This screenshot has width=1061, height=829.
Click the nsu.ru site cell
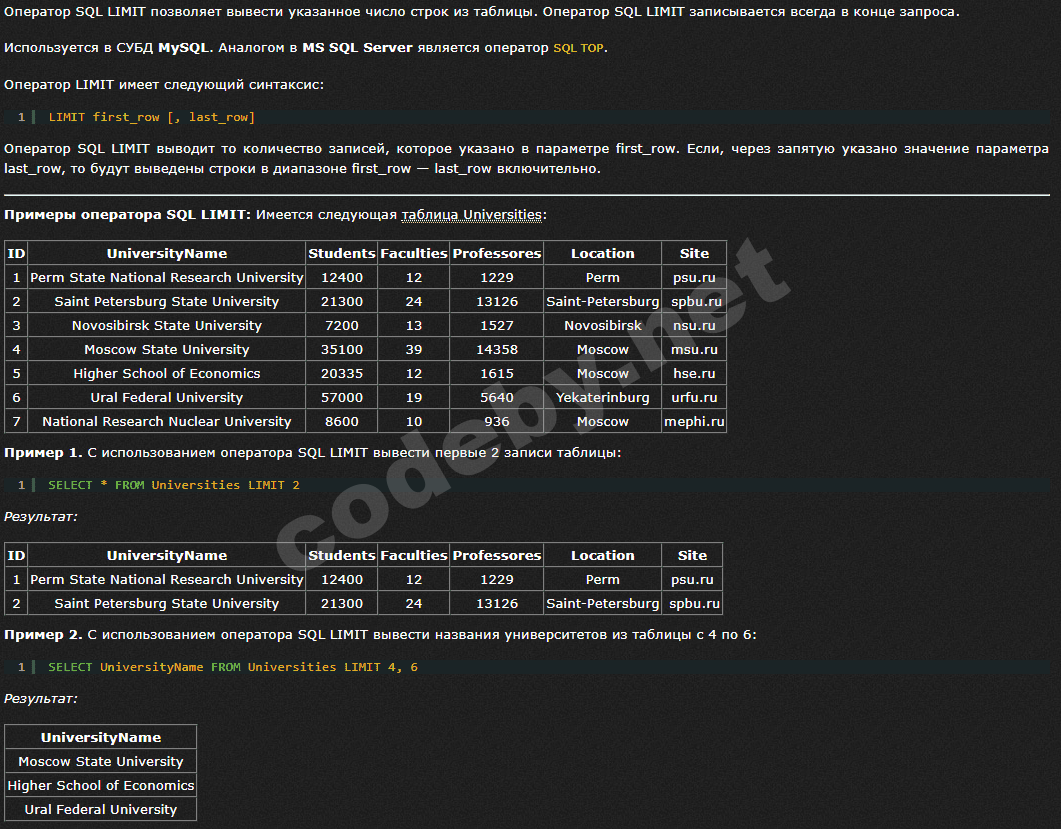(694, 326)
